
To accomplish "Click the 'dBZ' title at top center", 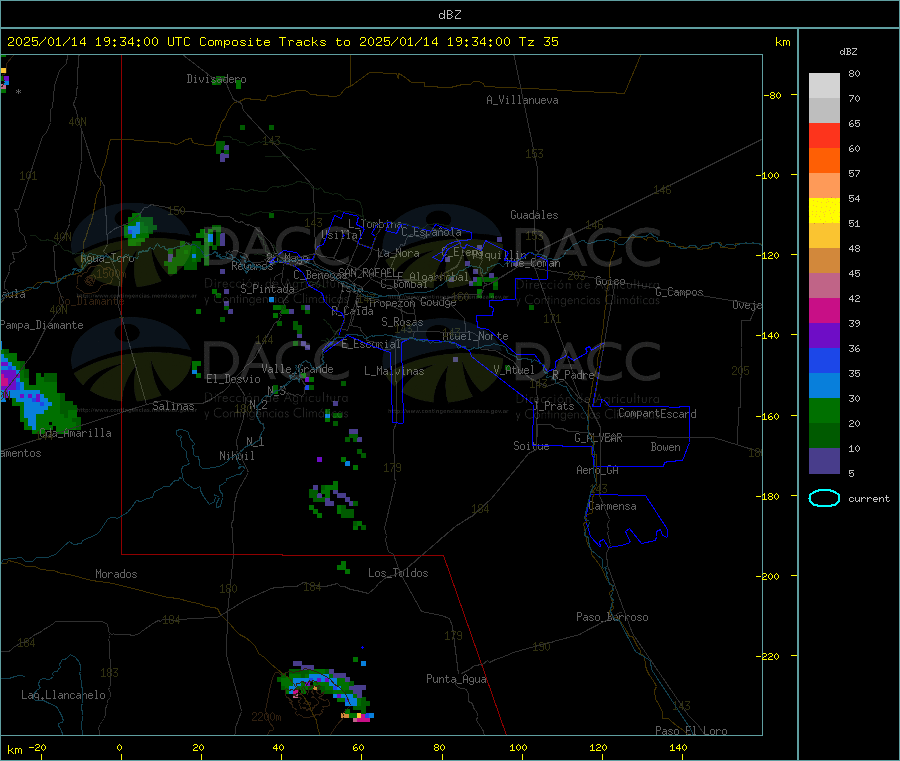I will coord(449,15).
